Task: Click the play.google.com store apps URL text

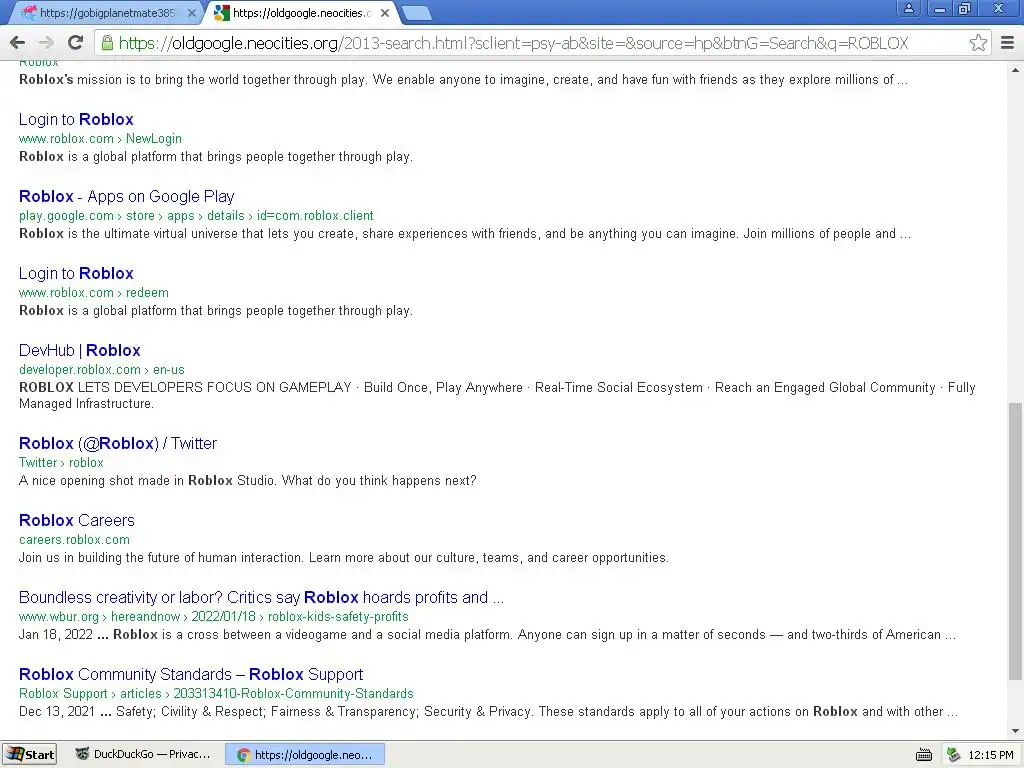Action: click(196, 216)
